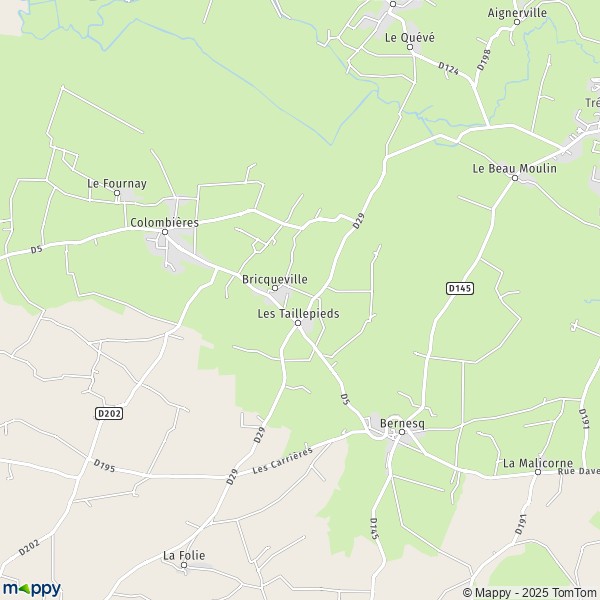Click the Les Carrières road label

(282, 460)
